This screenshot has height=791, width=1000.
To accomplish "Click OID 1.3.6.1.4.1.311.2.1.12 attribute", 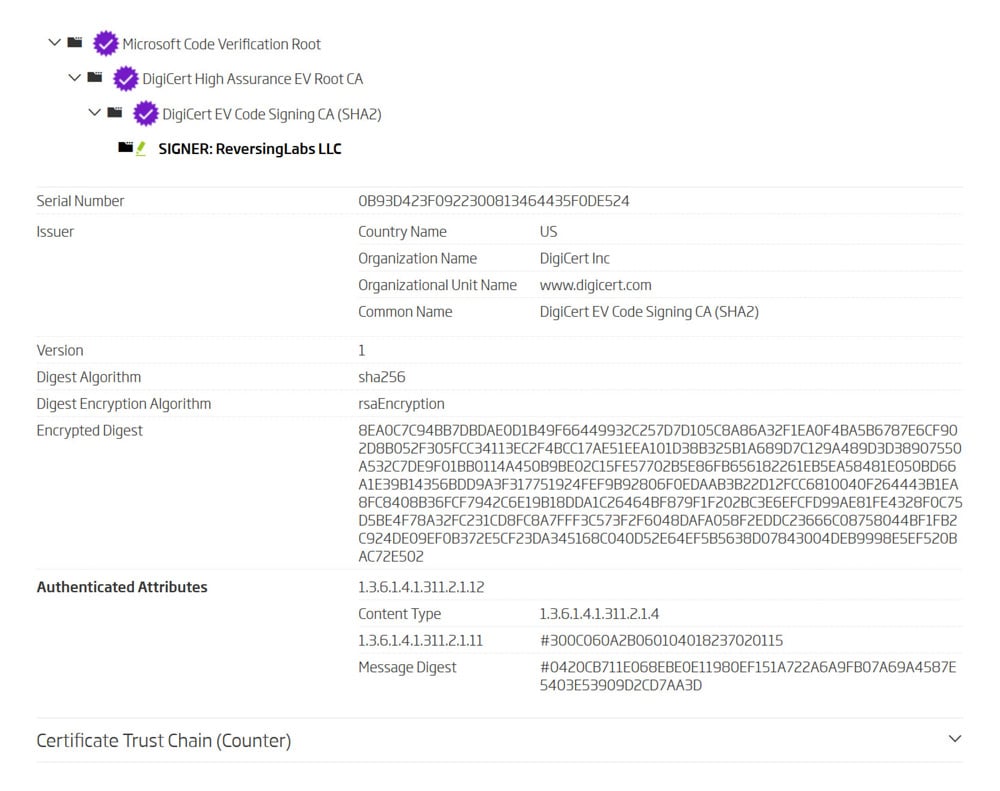I will click(421, 587).
